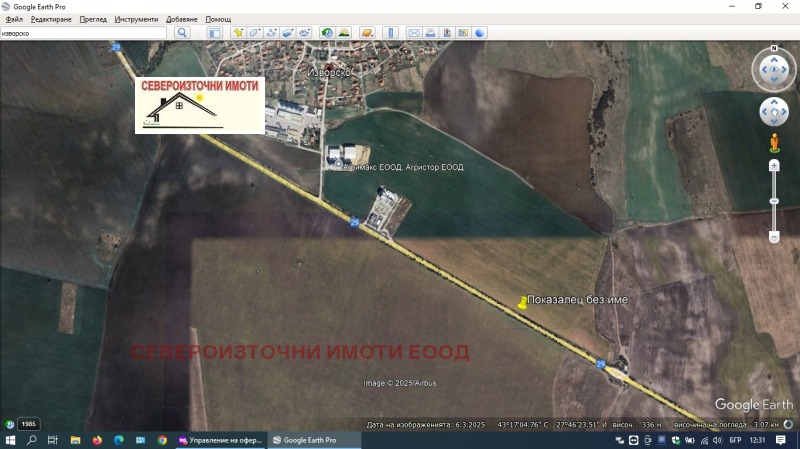Add an image overlay

[x=287, y=33]
